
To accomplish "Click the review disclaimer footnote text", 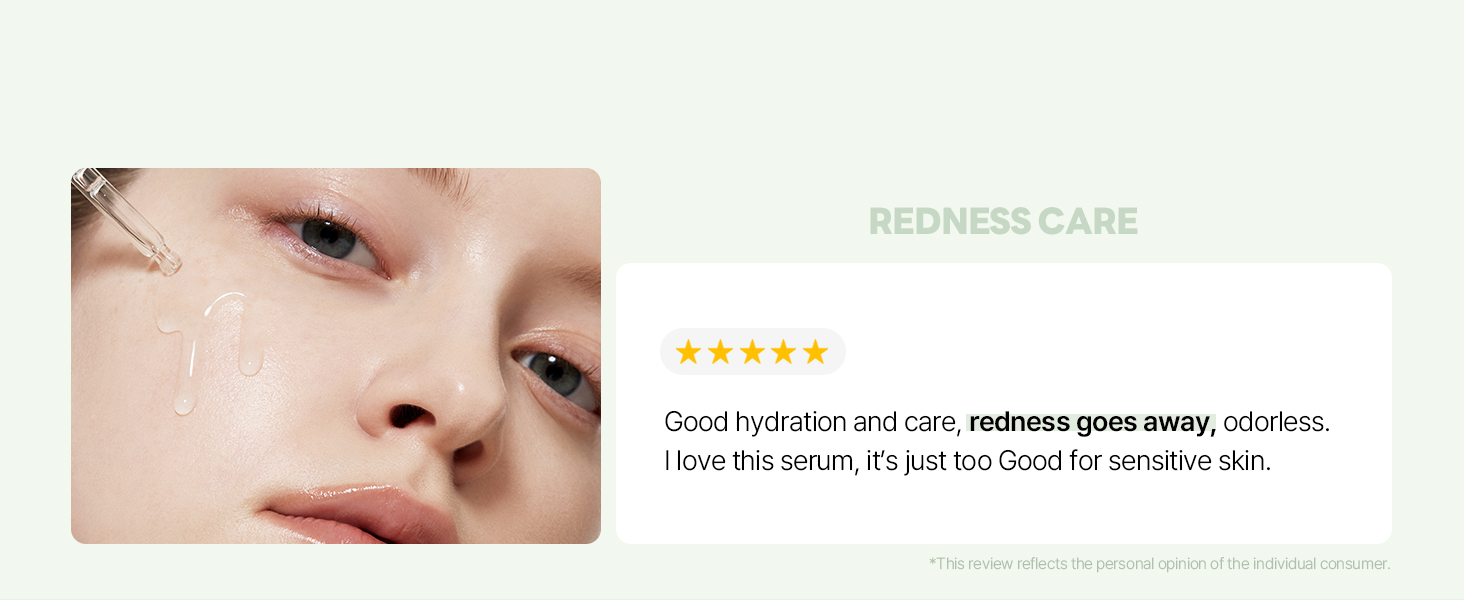I will pos(1160,564).
